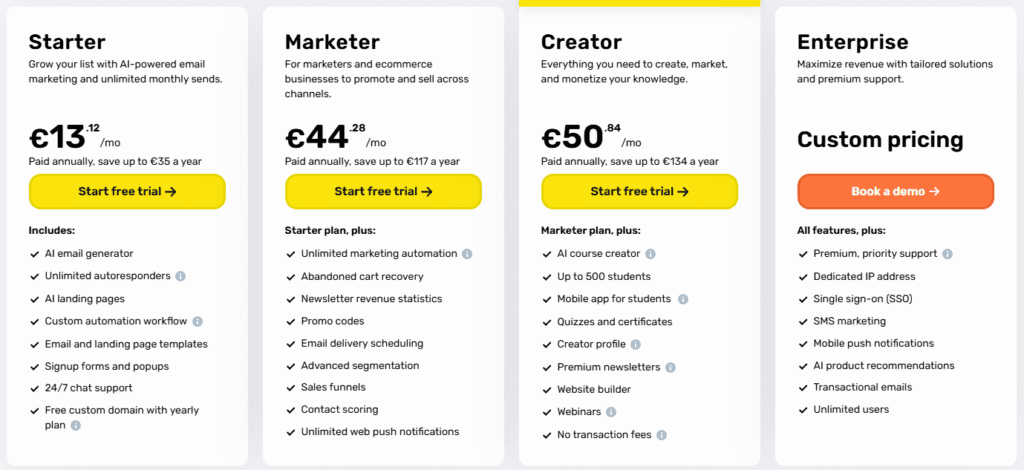Click the Creator plan title
This screenshot has width=1024, height=470.
point(581,42)
